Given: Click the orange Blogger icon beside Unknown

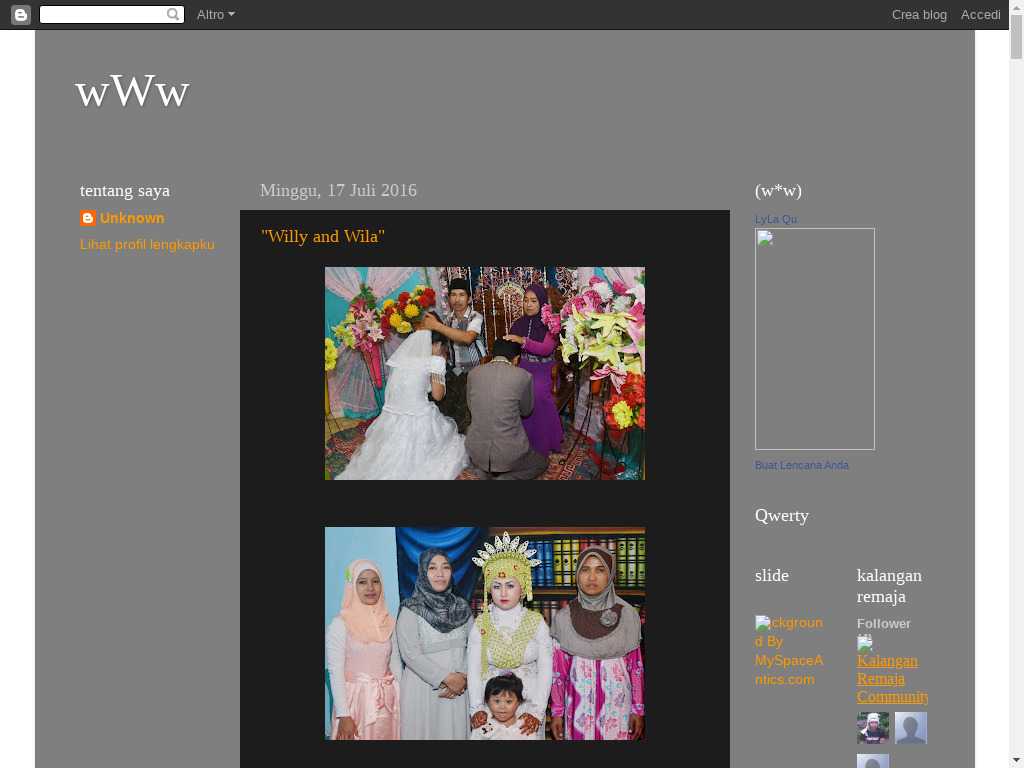Looking at the screenshot, I should tap(88, 218).
